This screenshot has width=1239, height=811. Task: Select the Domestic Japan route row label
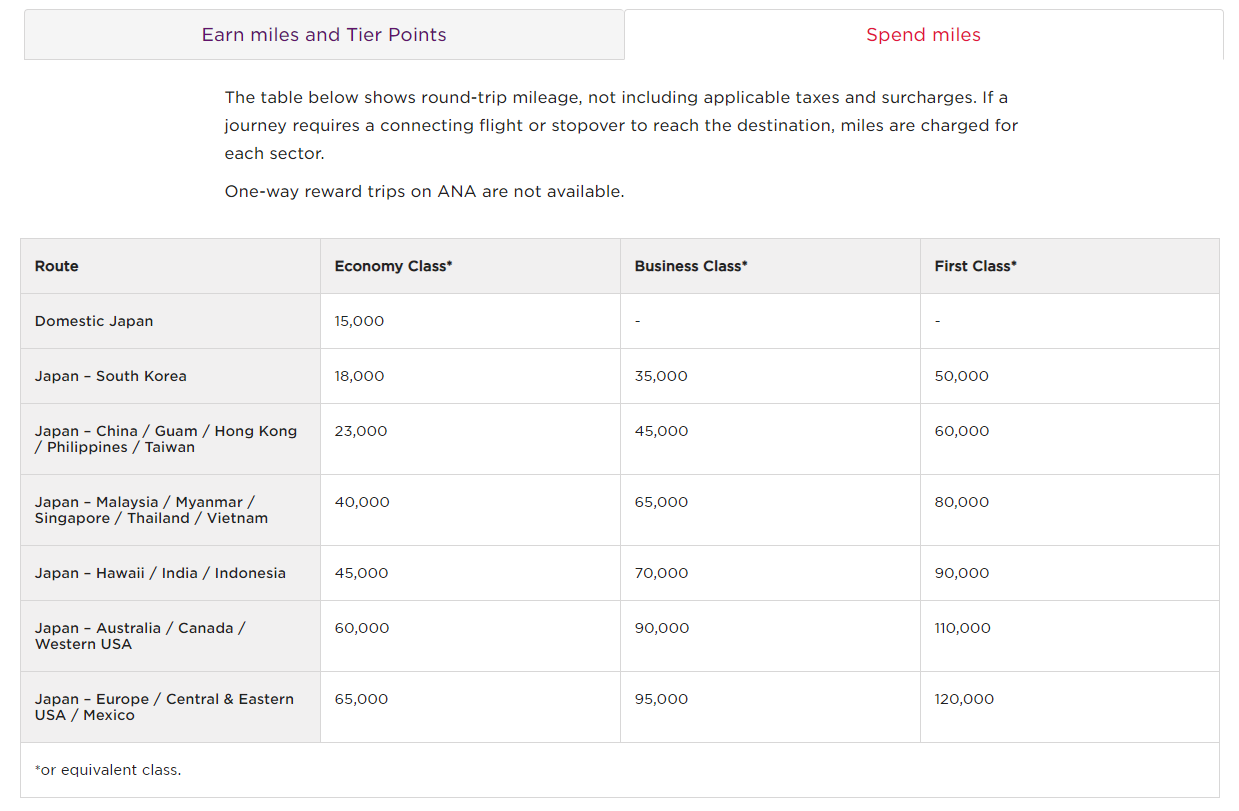pyautogui.click(x=94, y=321)
